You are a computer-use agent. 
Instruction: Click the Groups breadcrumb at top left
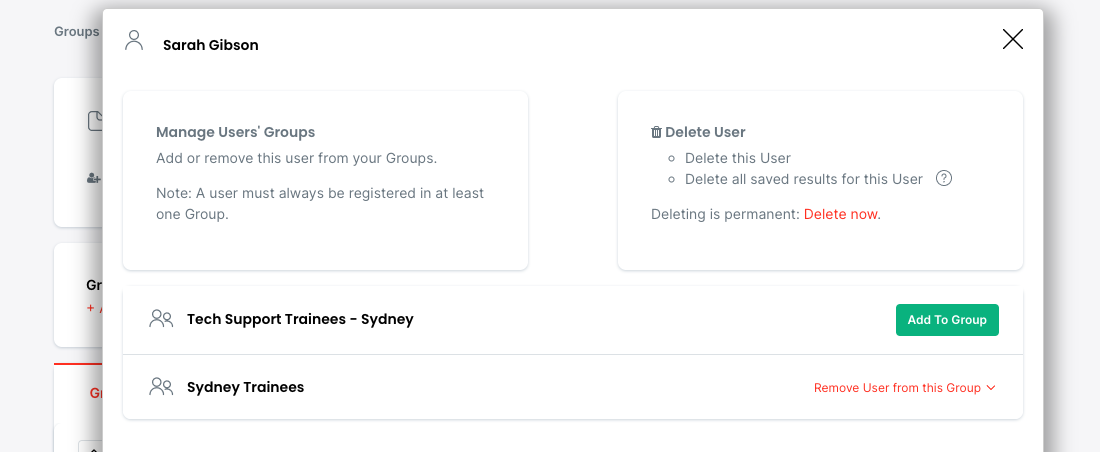click(76, 31)
